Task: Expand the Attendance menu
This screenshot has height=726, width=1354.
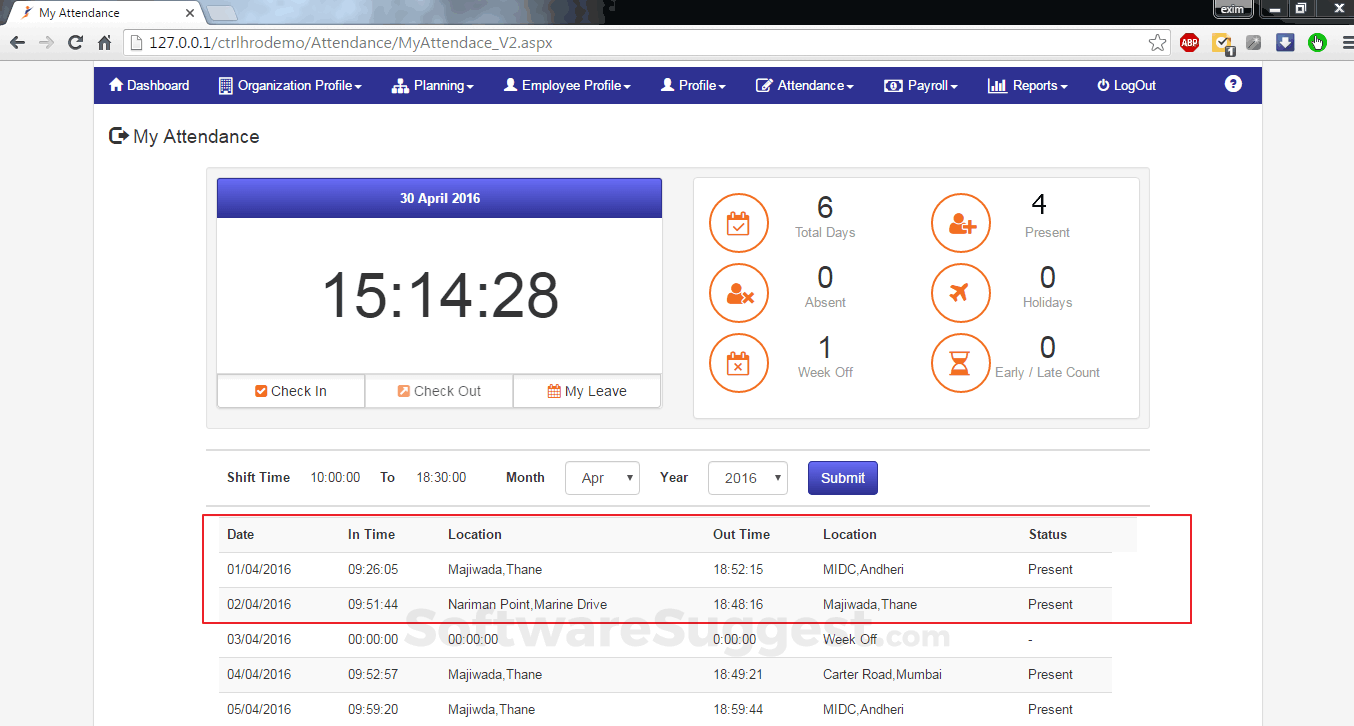Action: 805,86
